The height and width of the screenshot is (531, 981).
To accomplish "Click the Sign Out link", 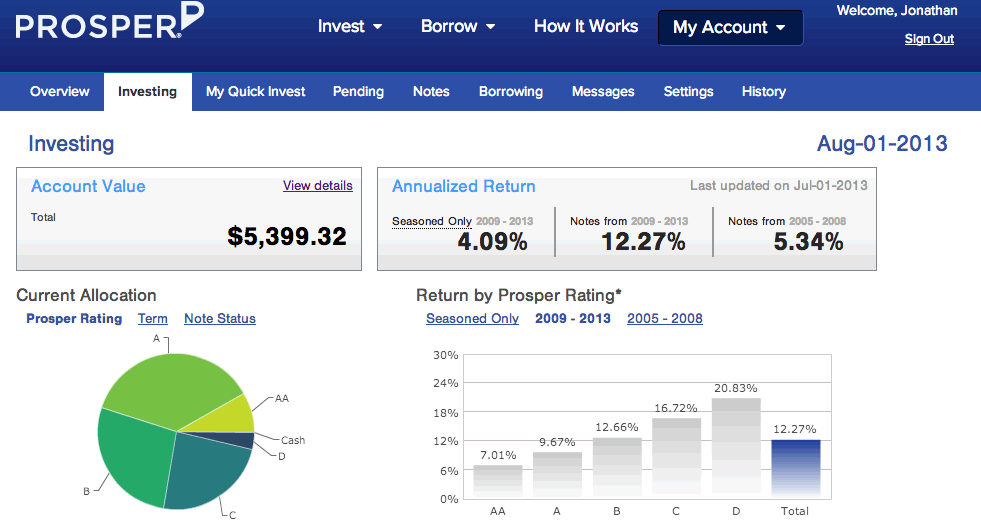I will [x=929, y=39].
